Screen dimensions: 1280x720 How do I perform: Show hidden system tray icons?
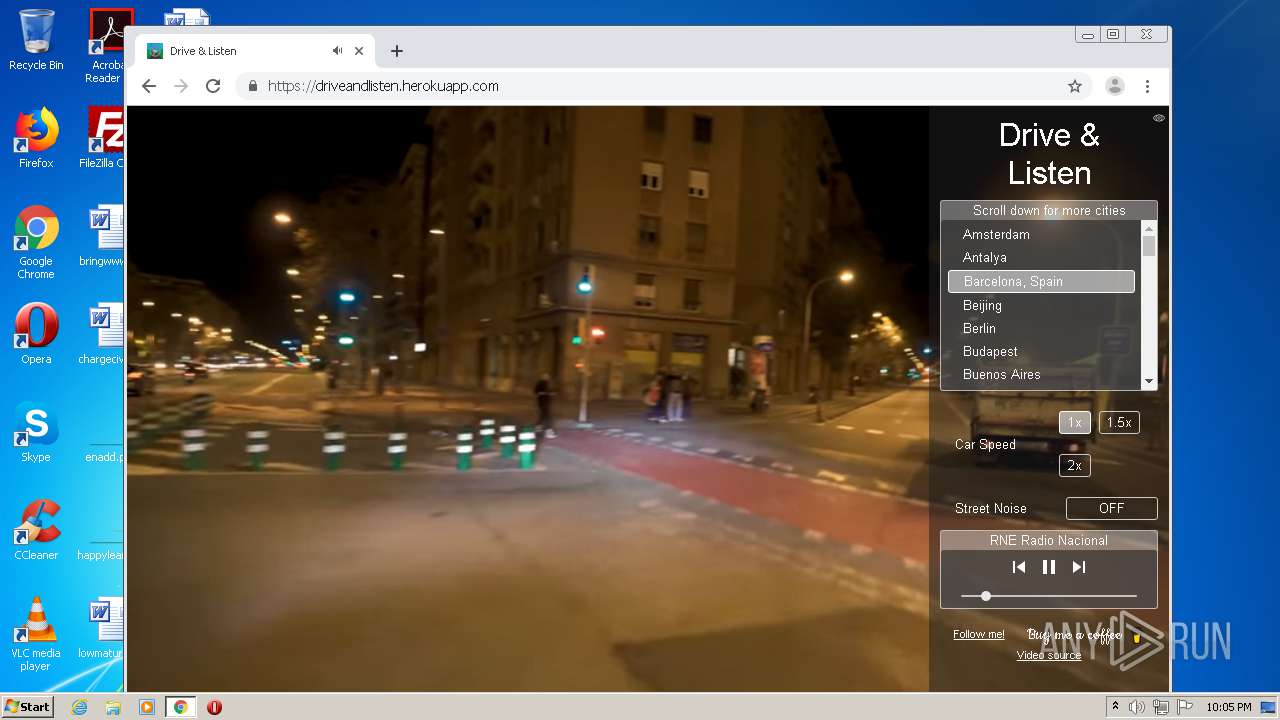tap(1115, 707)
